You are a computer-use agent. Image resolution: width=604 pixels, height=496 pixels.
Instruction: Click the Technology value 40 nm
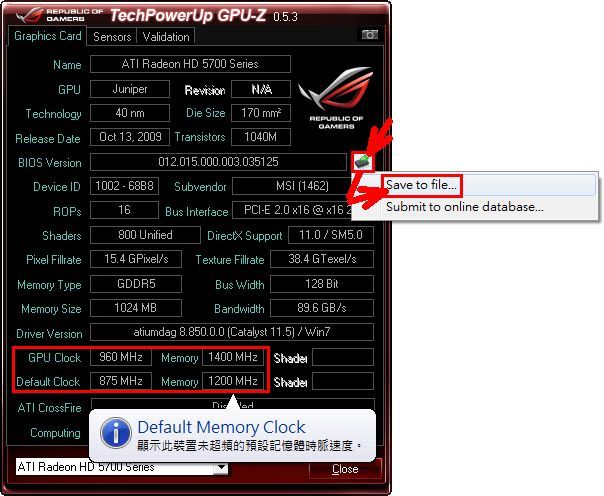(130, 113)
